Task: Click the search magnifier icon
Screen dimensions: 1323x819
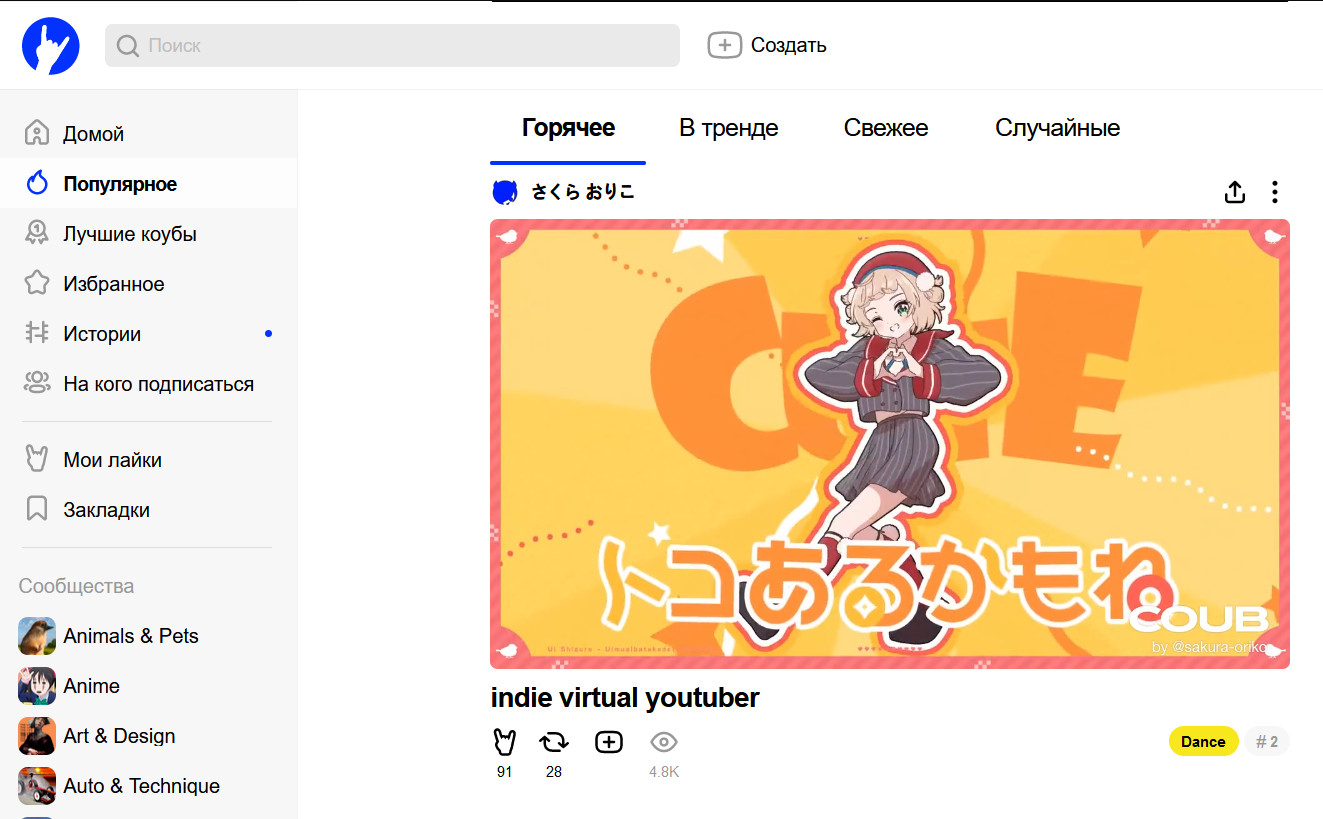Action: [128, 46]
